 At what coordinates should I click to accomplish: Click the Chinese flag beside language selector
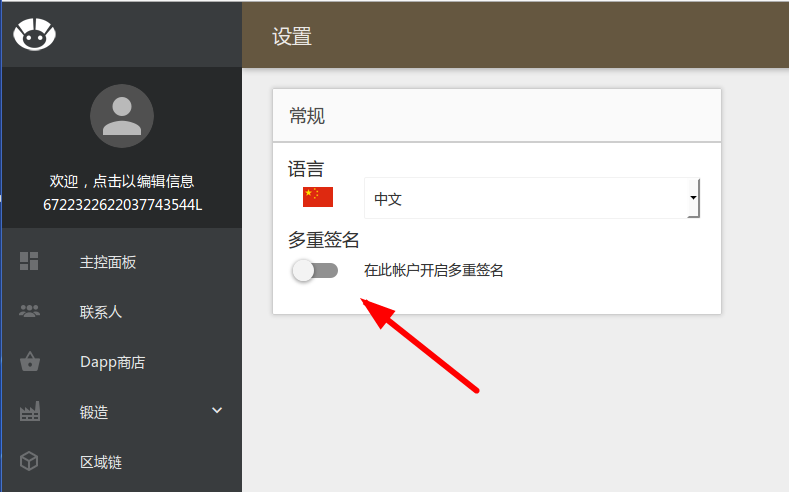(317, 197)
